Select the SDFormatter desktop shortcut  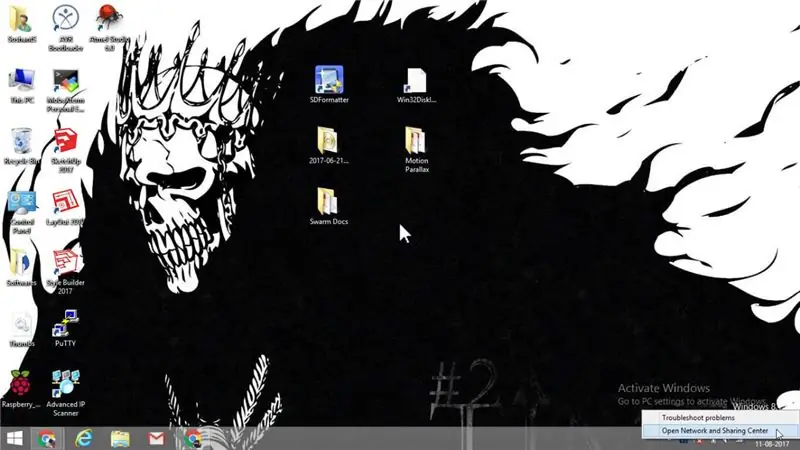(x=329, y=84)
